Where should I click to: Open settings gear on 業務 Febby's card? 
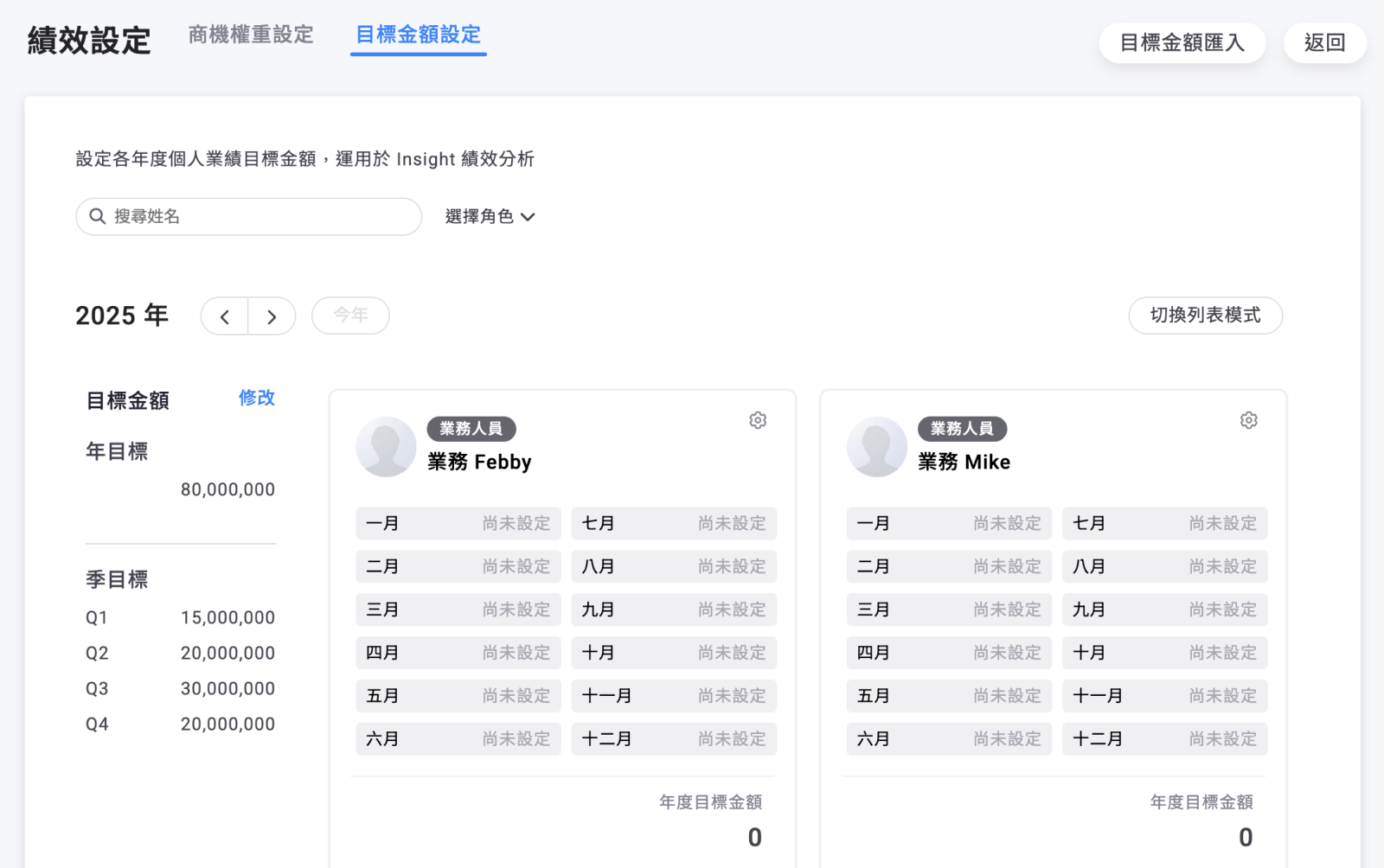pyautogui.click(x=758, y=420)
